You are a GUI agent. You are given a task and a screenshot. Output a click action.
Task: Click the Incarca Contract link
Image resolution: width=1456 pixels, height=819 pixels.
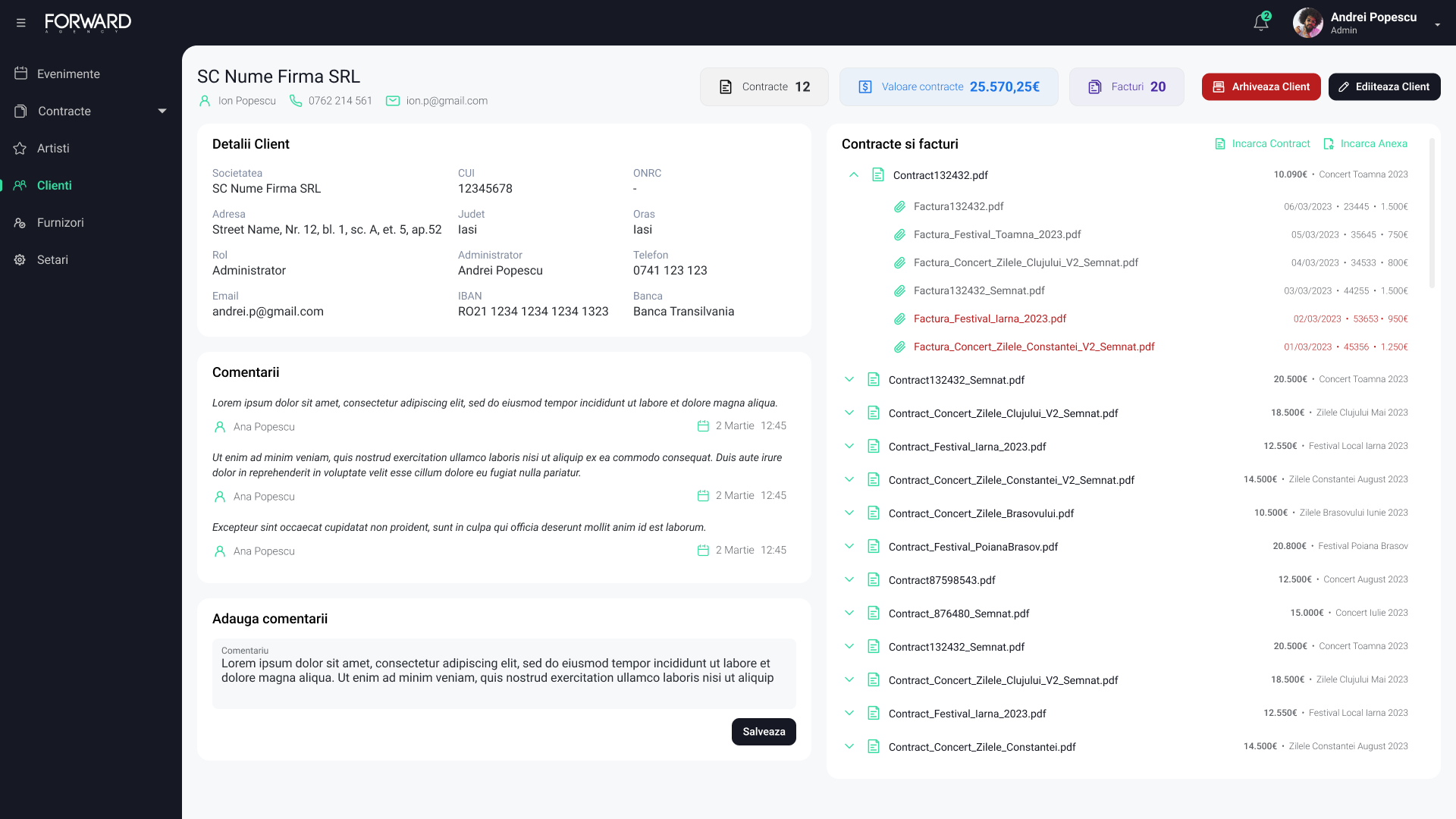point(1270,143)
